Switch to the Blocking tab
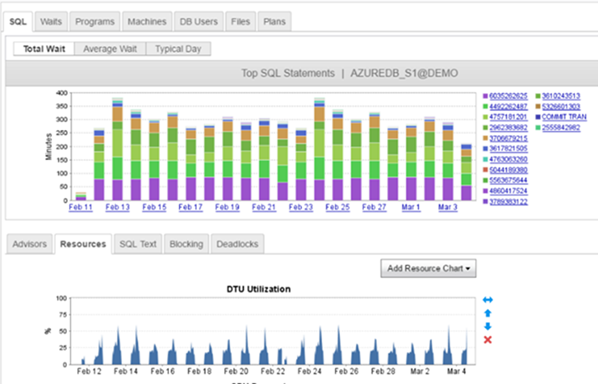The width and height of the screenshot is (598, 384). pyautogui.click(x=186, y=244)
